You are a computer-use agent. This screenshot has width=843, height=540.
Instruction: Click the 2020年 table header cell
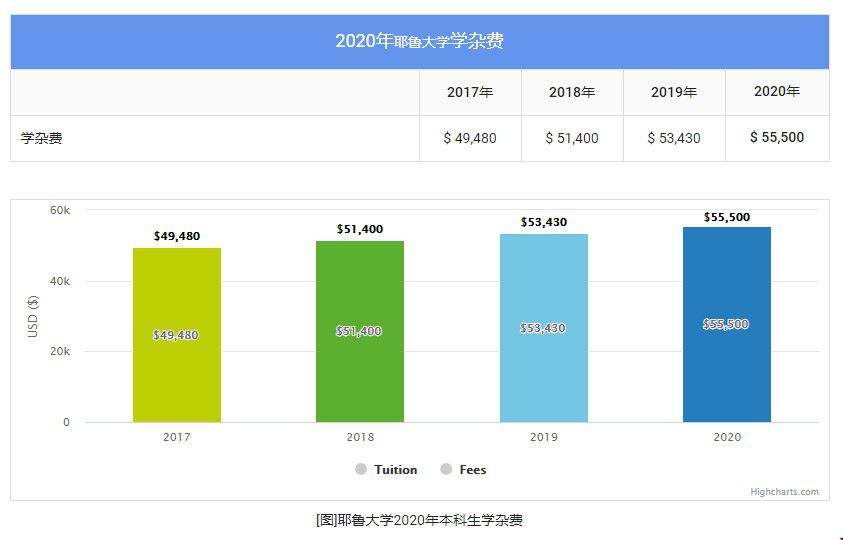(x=777, y=93)
